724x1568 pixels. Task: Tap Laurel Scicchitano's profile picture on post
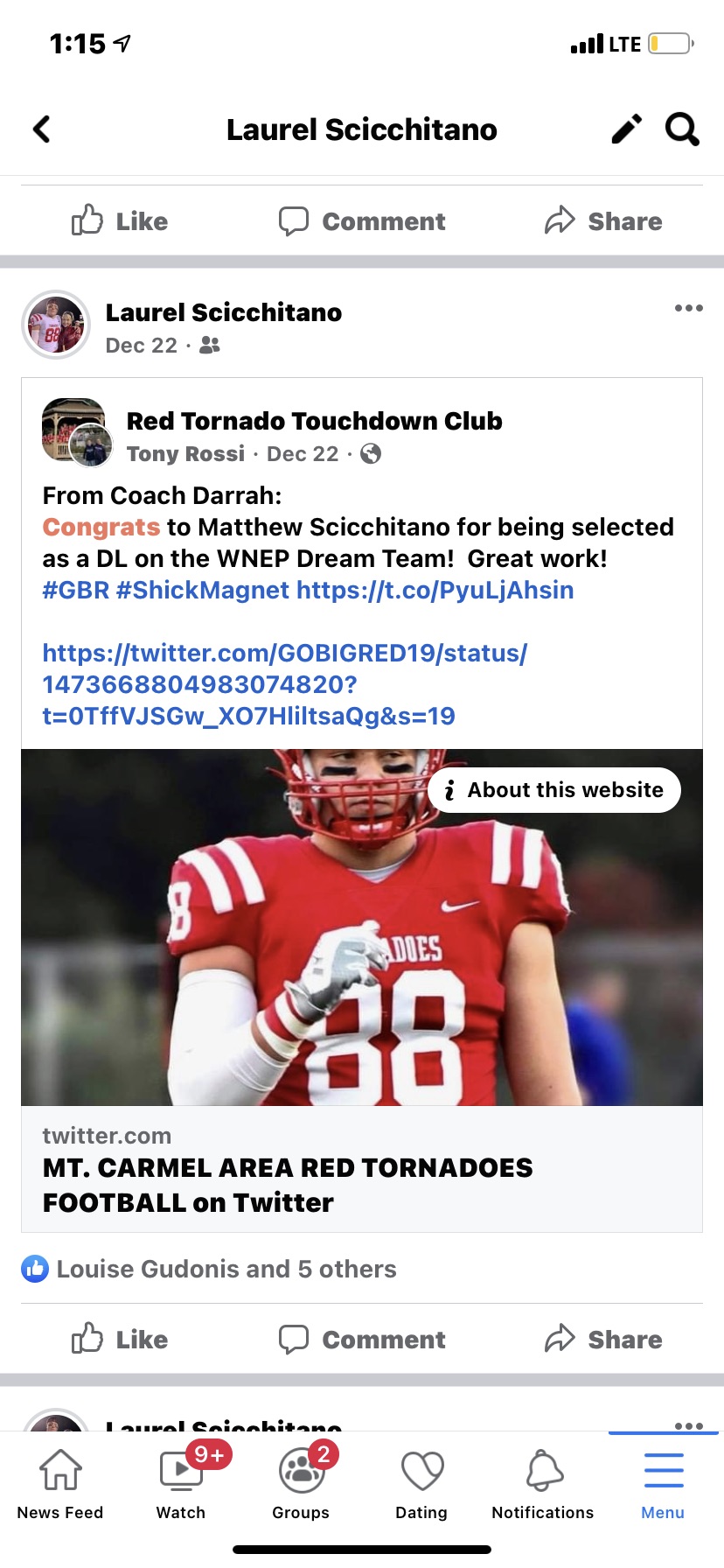coord(56,325)
